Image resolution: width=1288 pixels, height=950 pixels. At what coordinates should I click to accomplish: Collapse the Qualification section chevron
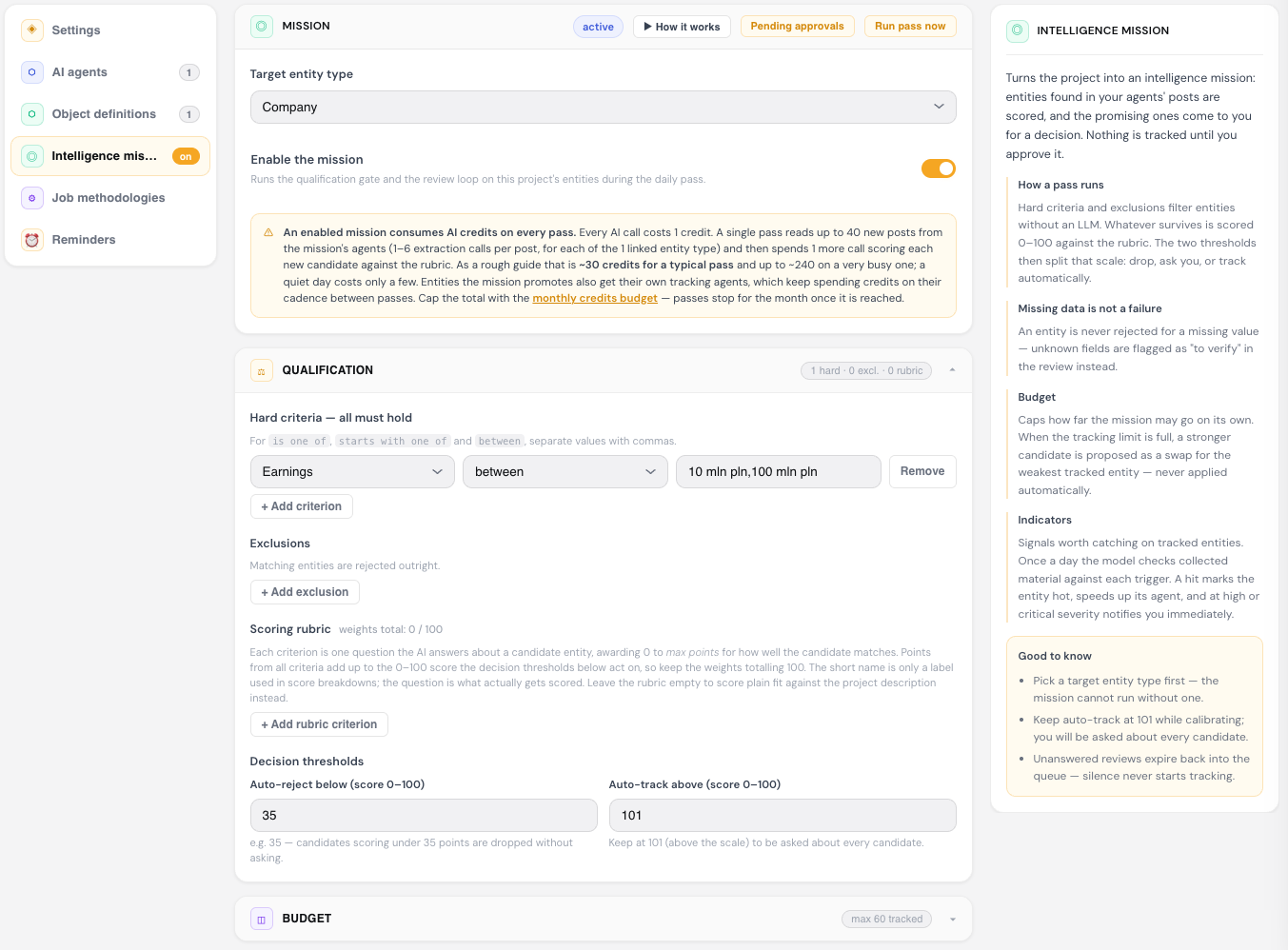pyautogui.click(x=953, y=370)
